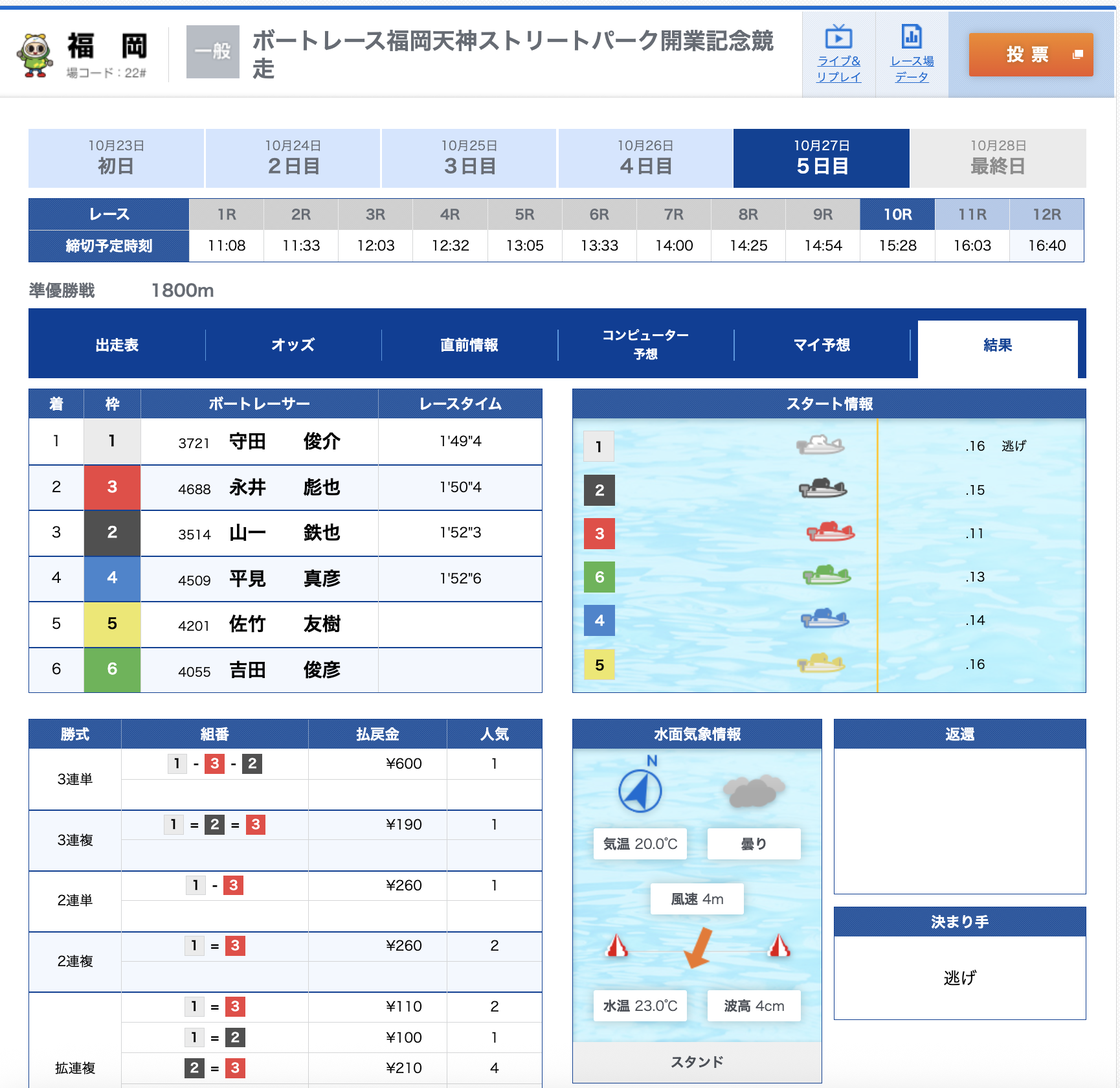Switch to race 10R
Screen dimensions: 1120x1088
pyautogui.click(x=898, y=214)
